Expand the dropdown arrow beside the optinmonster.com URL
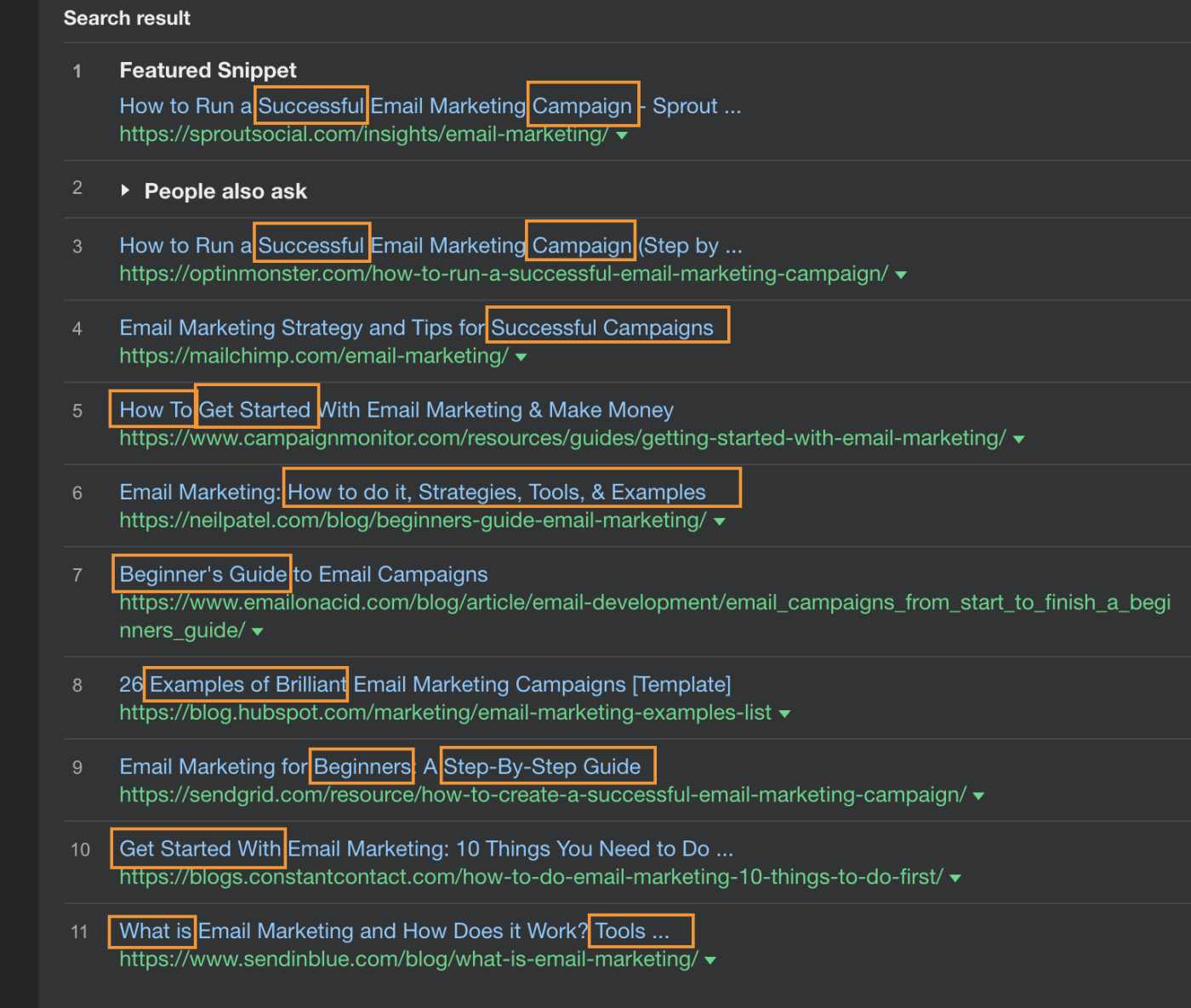Screen dimensions: 1191x1008 901,276
